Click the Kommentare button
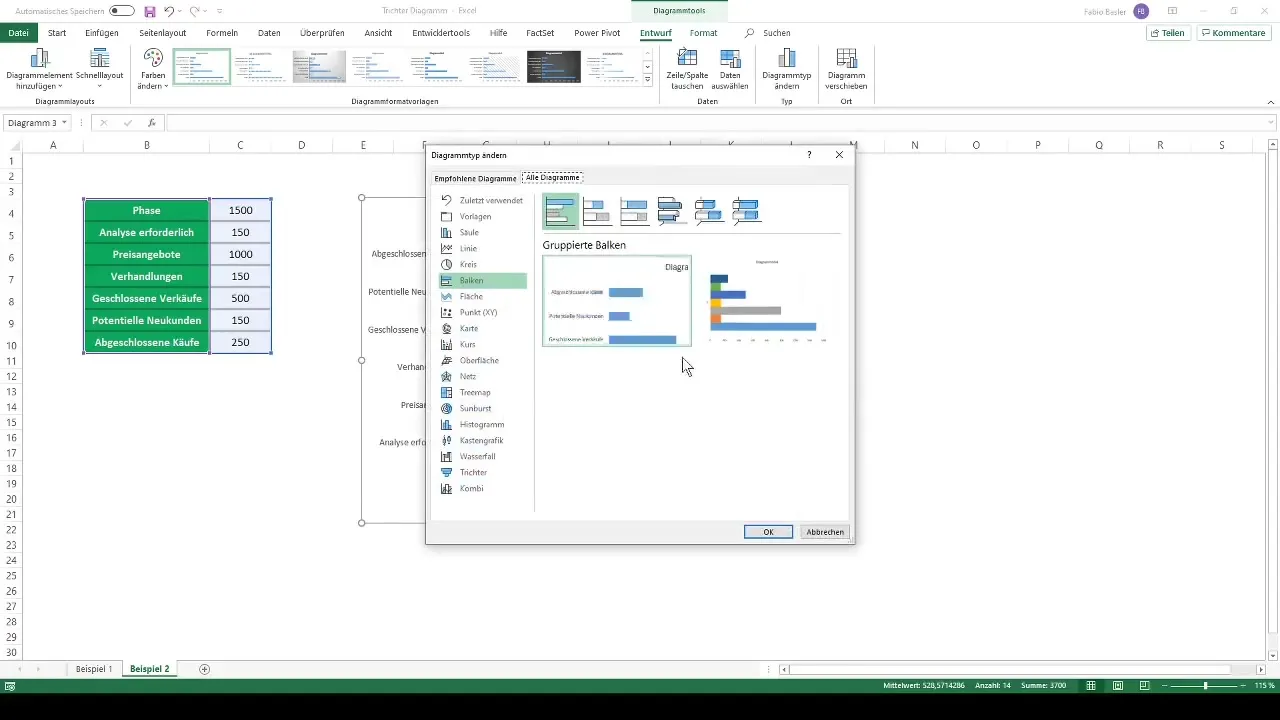The height and width of the screenshot is (720, 1280). [1233, 33]
